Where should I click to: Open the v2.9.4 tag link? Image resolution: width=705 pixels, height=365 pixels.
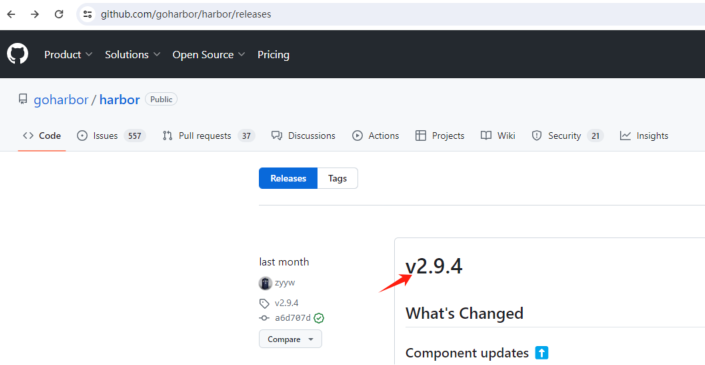(286, 303)
